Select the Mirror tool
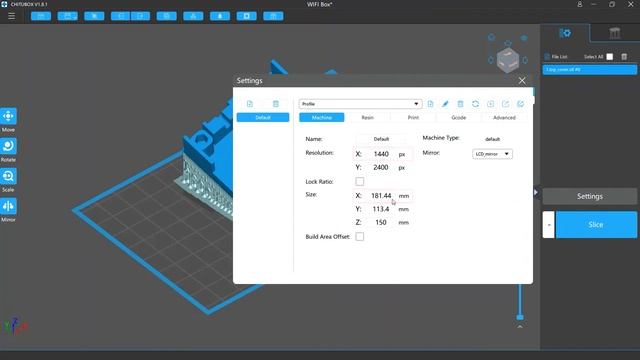This screenshot has height=360, width=640. pyautogui.click(x=8, y=206)
